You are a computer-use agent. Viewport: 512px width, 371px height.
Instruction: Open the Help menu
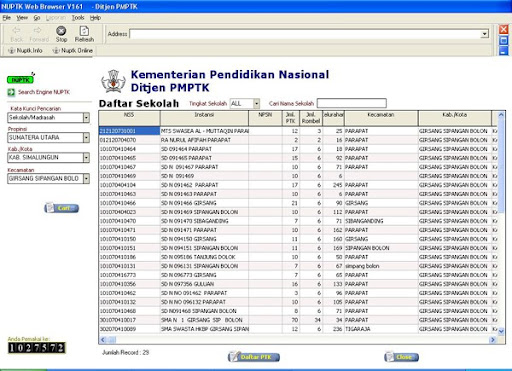point(95,18)
